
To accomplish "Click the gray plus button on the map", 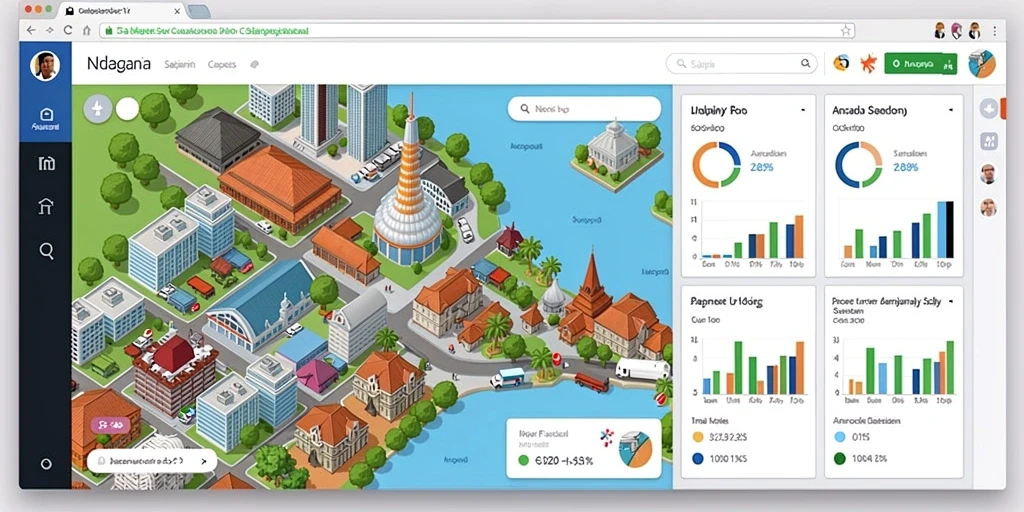I will tap(97, 108).
